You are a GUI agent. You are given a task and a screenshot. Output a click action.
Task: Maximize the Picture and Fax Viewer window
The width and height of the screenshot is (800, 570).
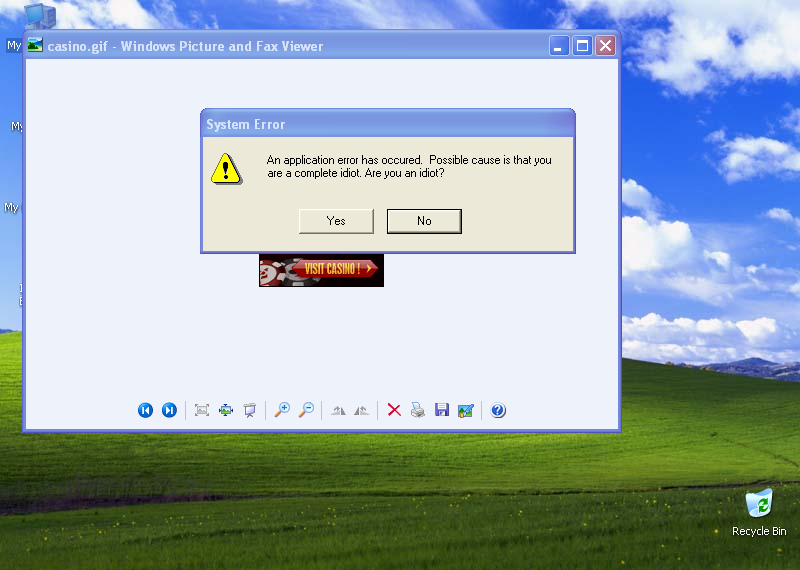583,46
